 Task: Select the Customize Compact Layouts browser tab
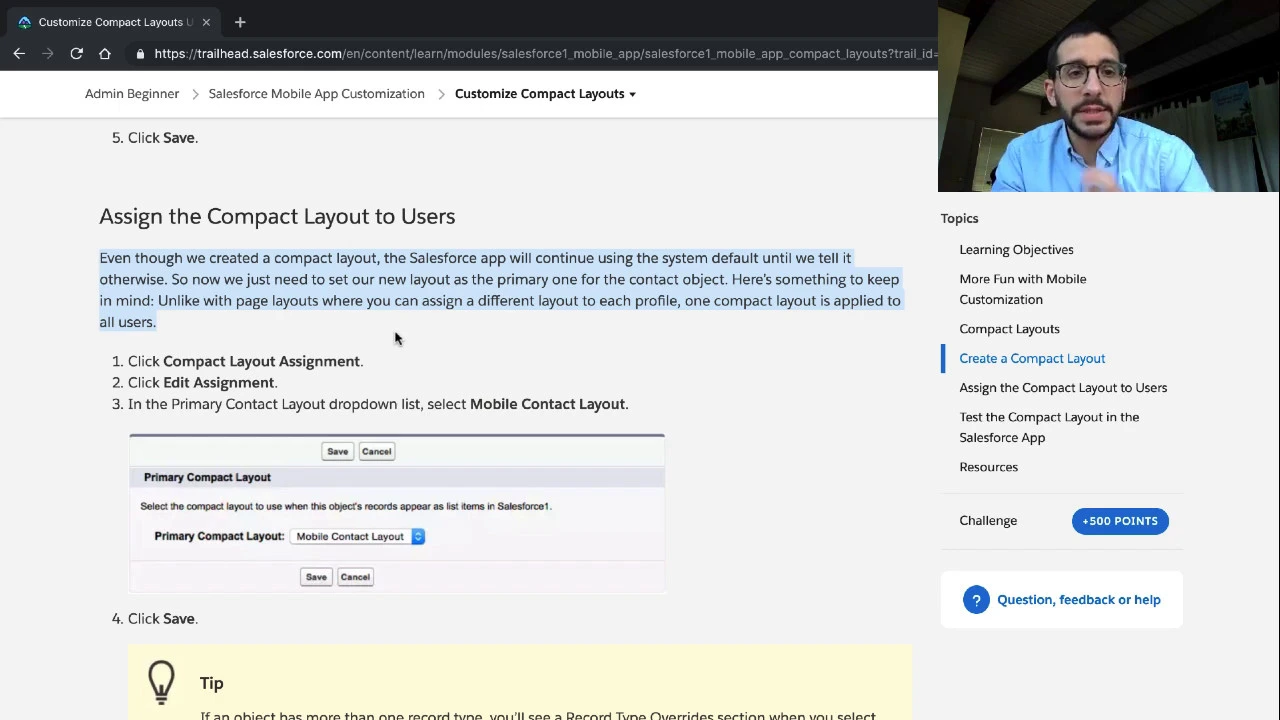(x=113, y=22)
